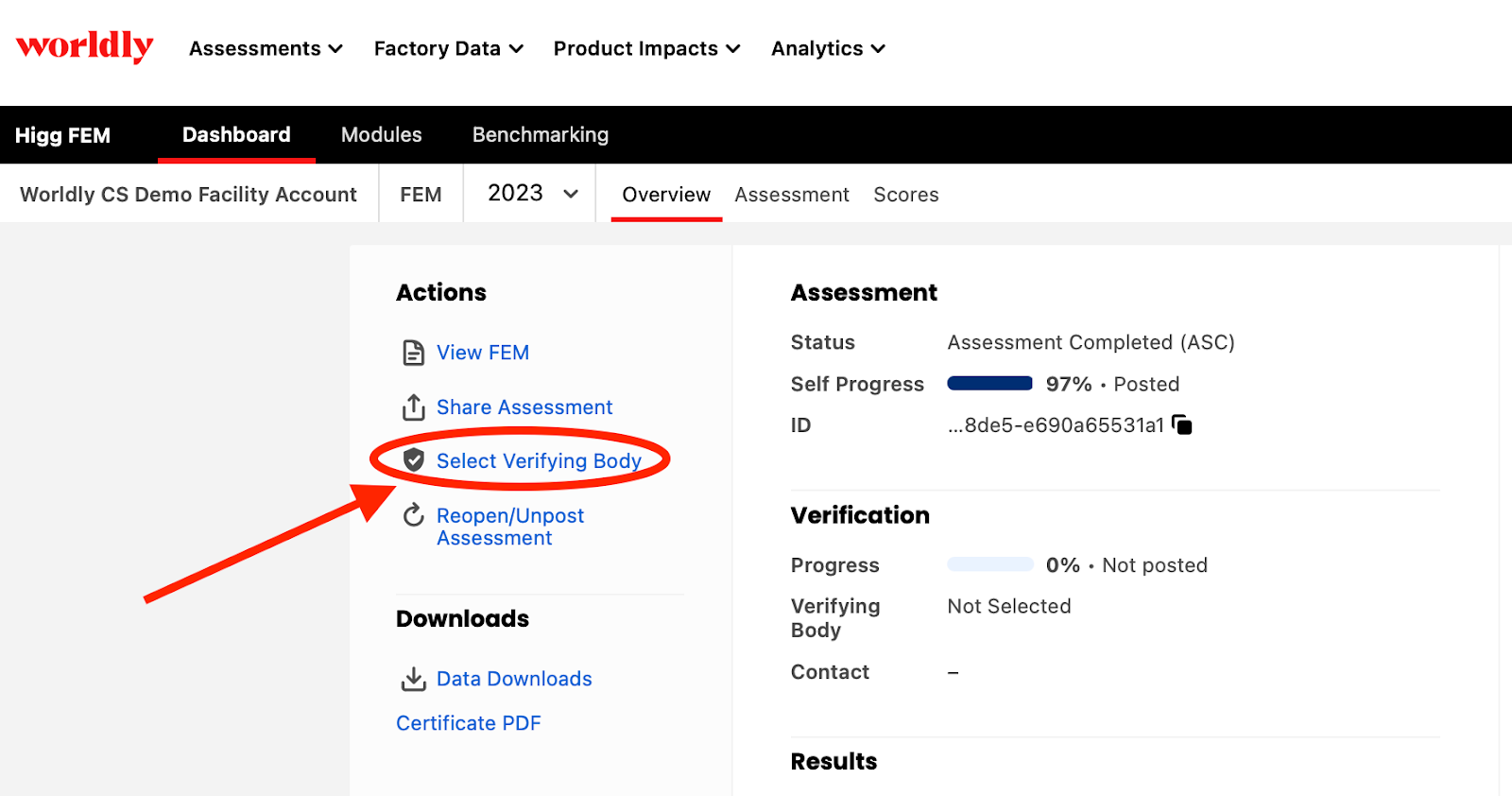1512x796 pixels.
Task: Click the Results section heading
Action: click(x=833, y=761)
